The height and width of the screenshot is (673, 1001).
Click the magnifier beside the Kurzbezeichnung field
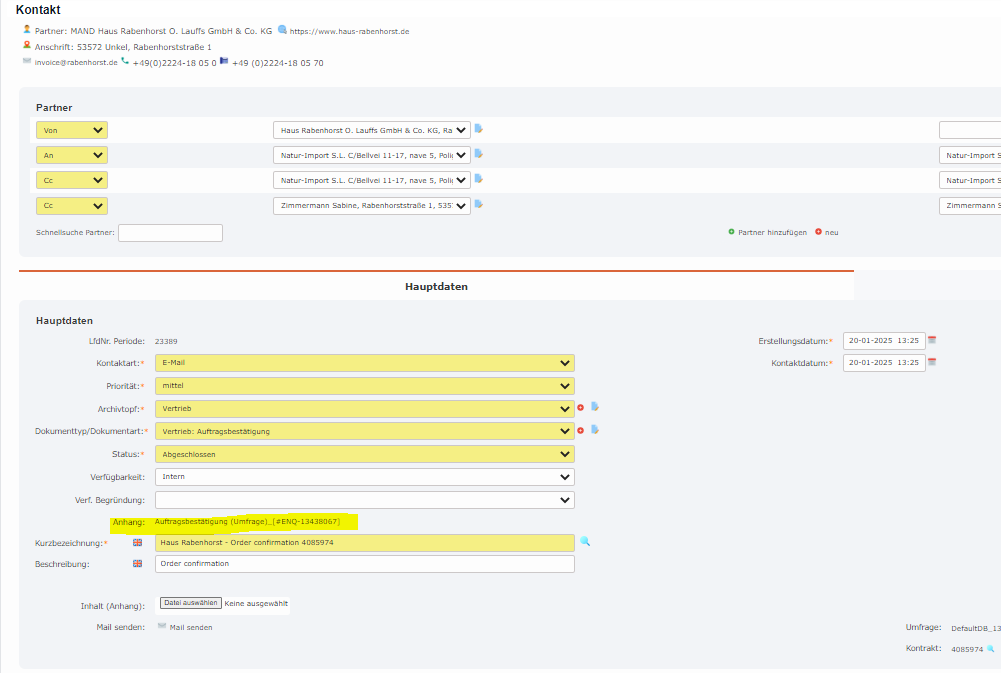(585, 541)
